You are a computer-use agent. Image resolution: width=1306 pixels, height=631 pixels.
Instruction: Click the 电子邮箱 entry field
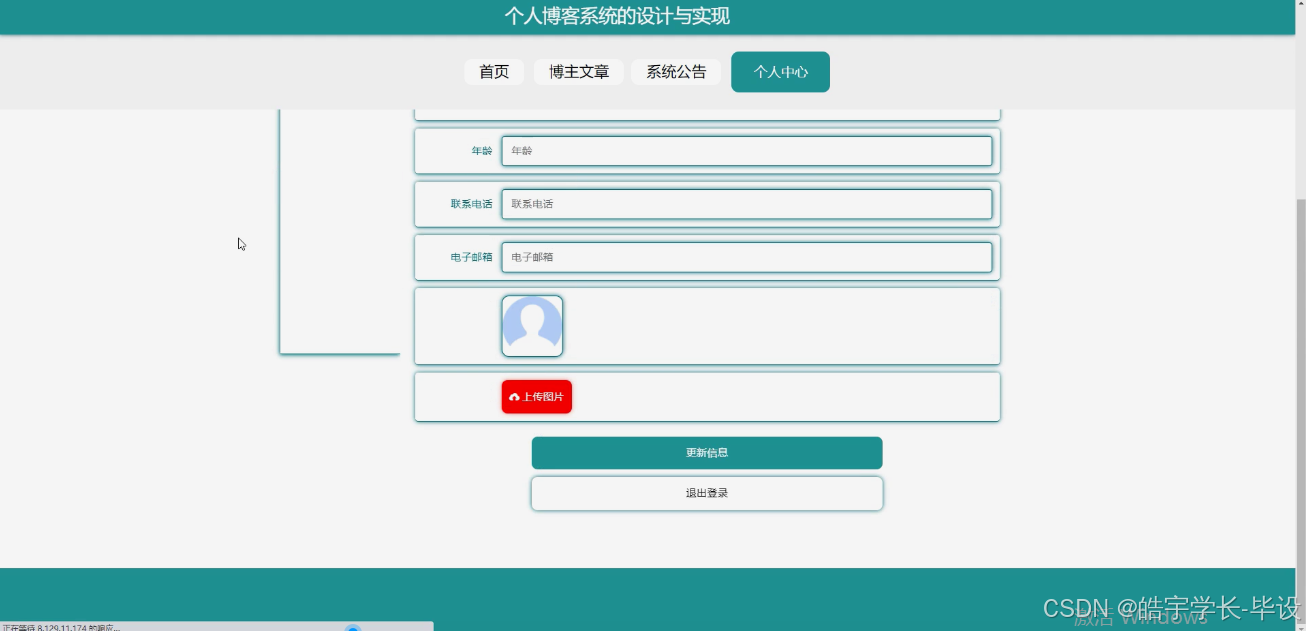click(747, 257)
